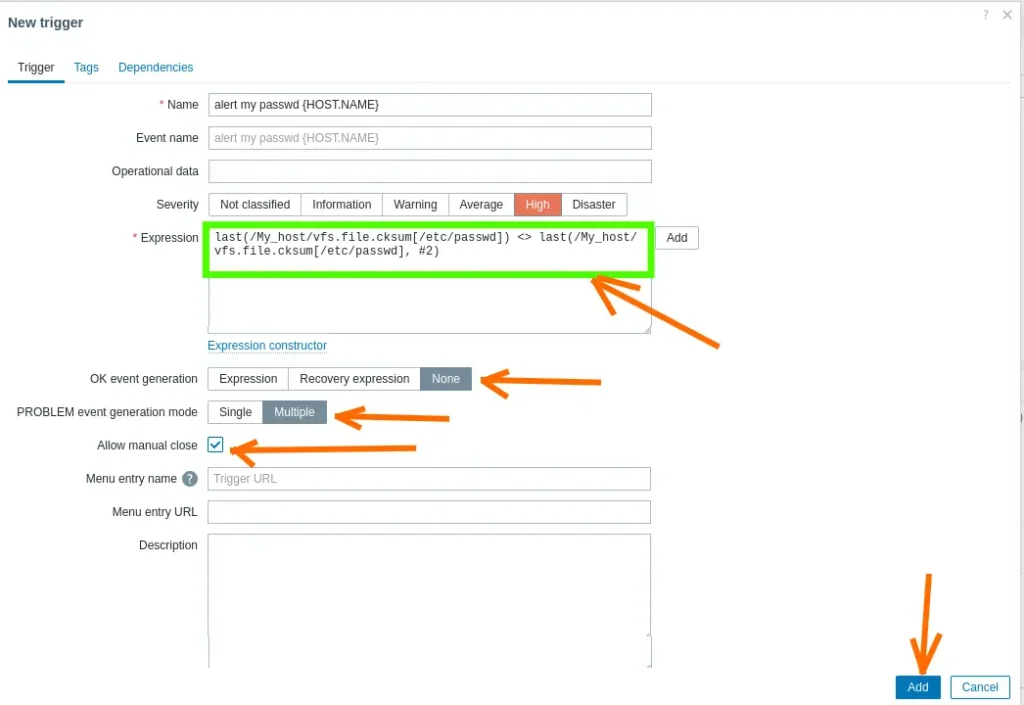Click into the Operational data field
The width and height of the screenshot is (1024, 705).
click(430, 171)
